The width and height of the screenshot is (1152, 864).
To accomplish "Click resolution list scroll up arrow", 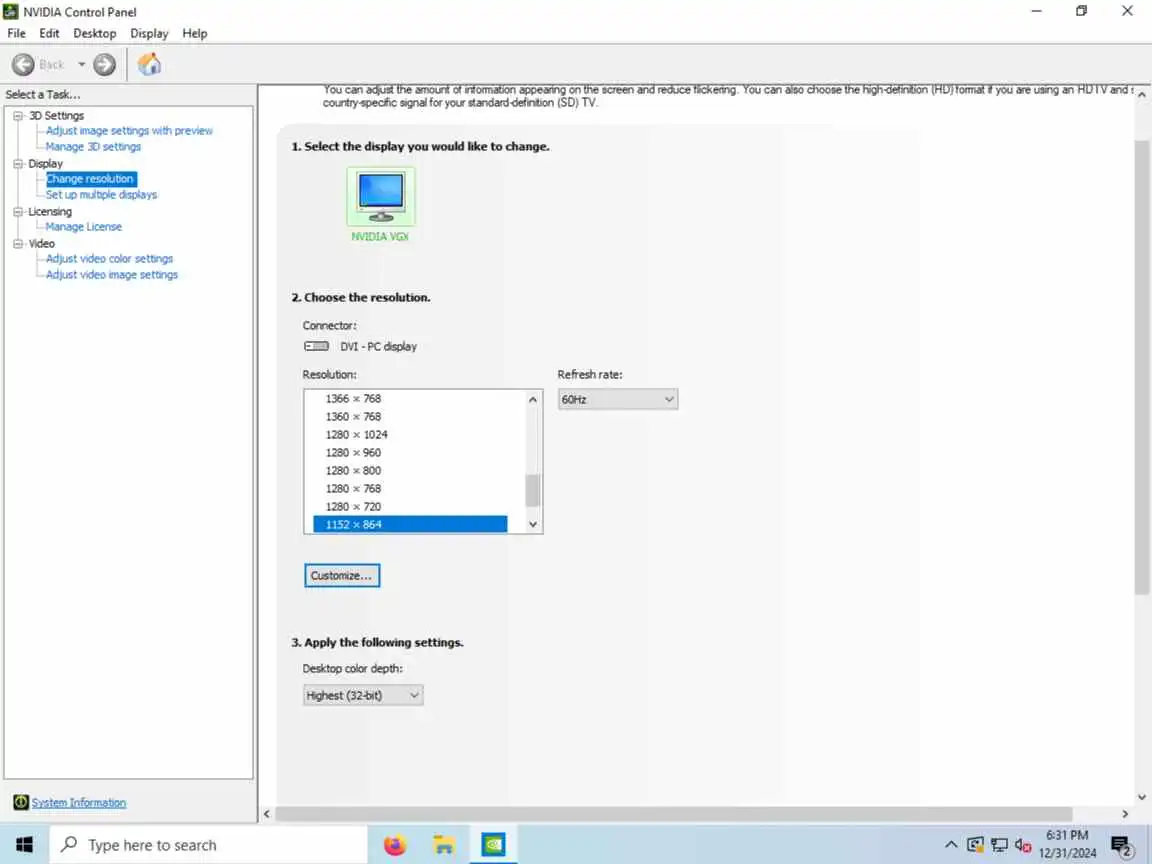I will click(533, 399).
